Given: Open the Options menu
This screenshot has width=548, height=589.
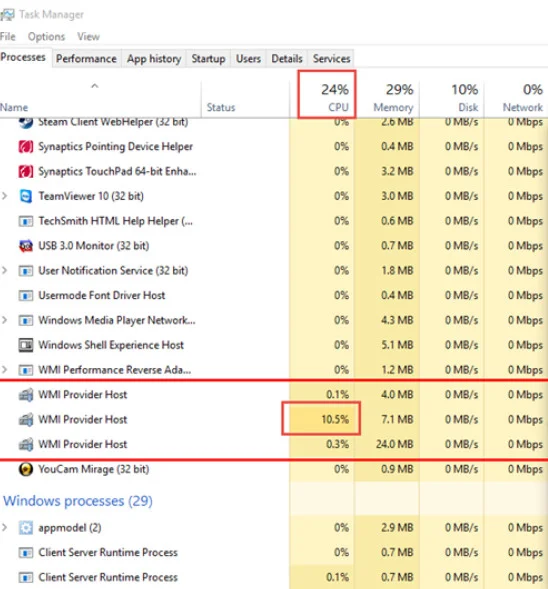Looking at the screenshot, I should [46, 36].
